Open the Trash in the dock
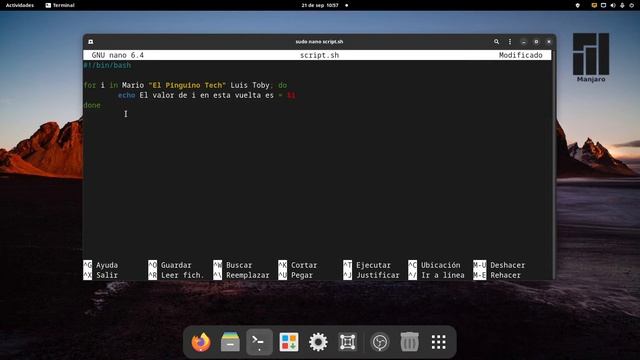This screenshot has height=360, width=640. coord(409,342)
